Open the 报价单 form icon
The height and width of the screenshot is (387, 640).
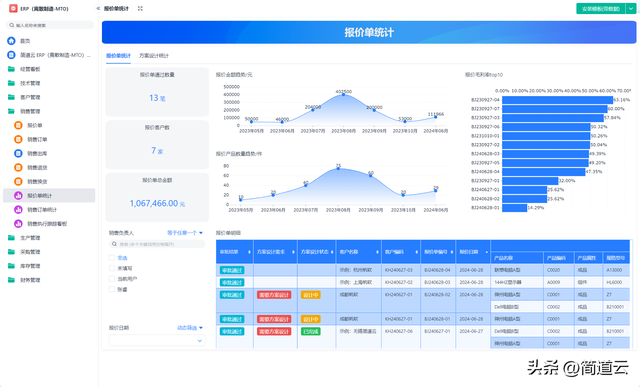coord(18,125)
